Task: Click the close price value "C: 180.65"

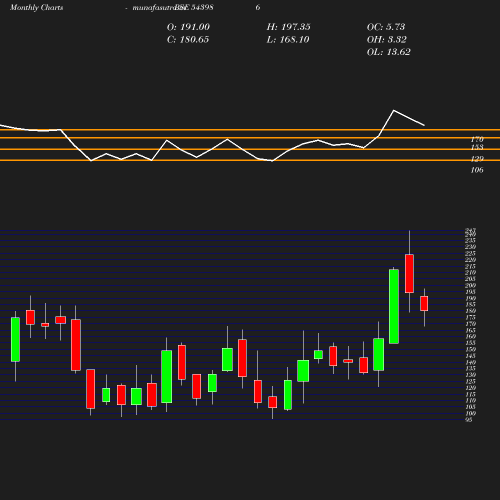Action: (188, 40)
